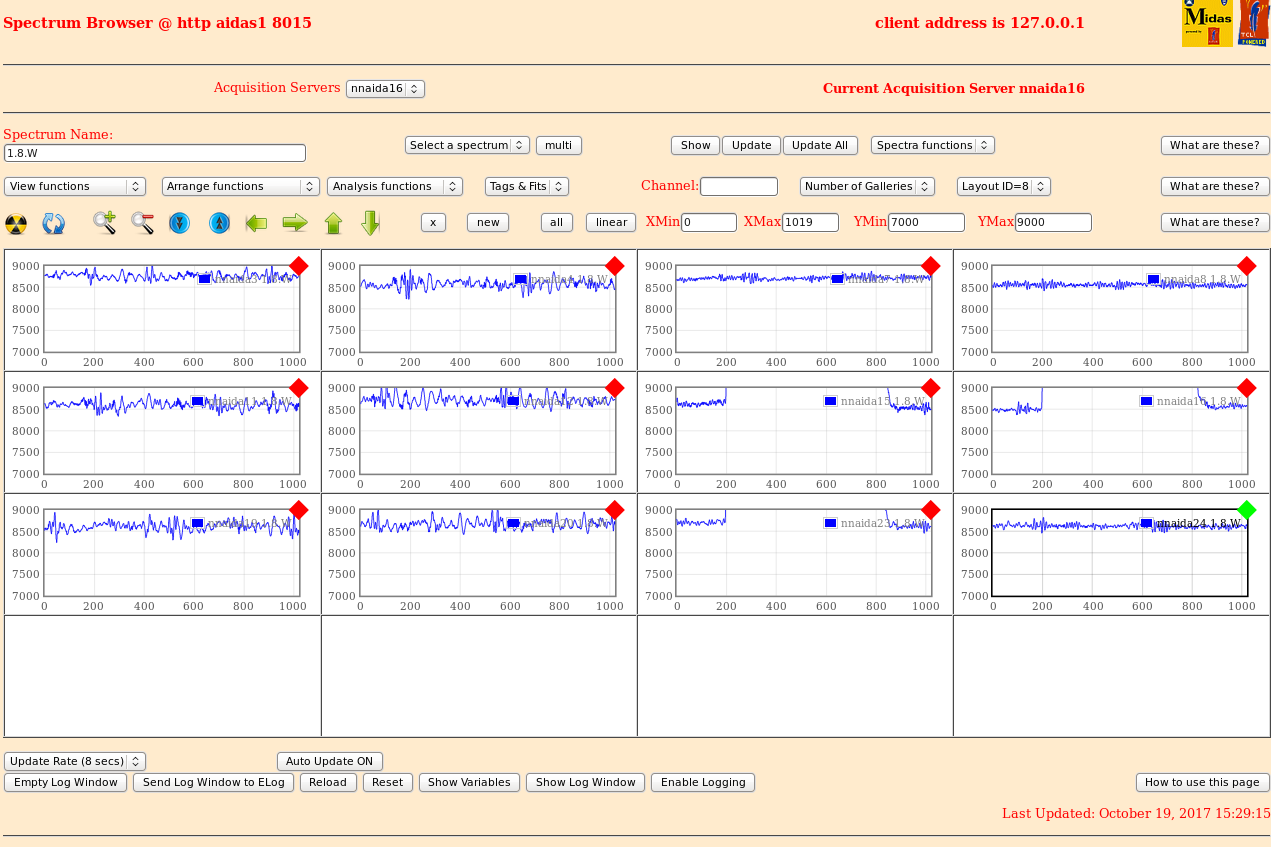Screen dimensions: 1271x847
Task: Shift spectrum right with green arrow
Action: pyautogui.click(x=295, y=223)
